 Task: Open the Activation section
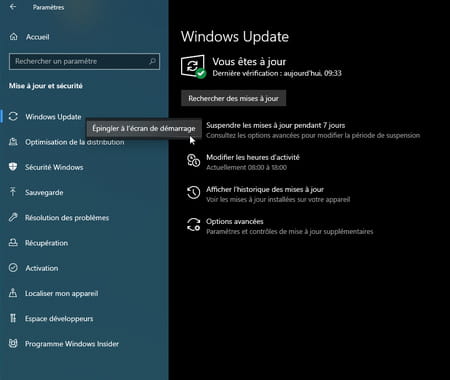pos(42,268)
